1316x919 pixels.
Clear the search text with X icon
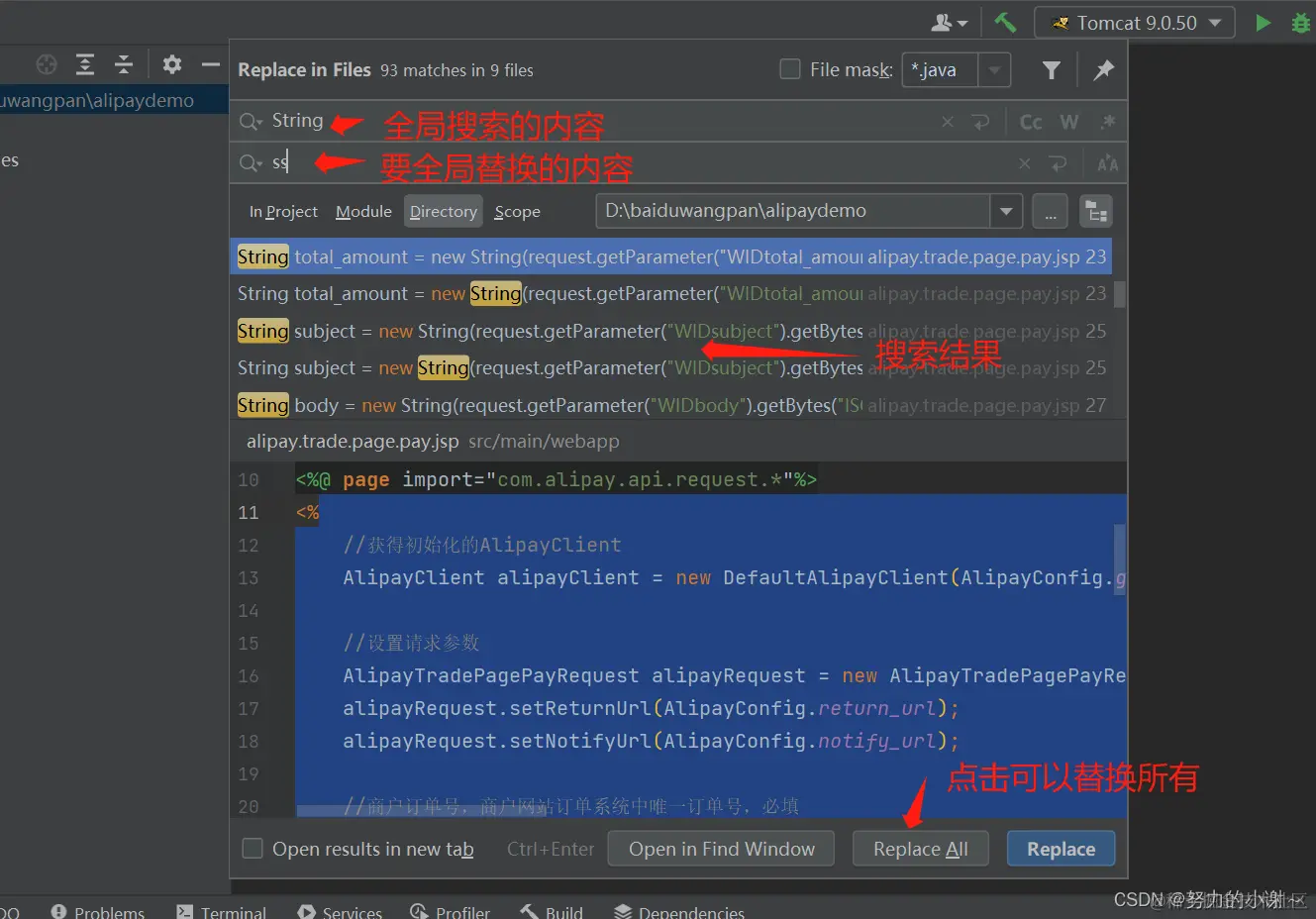click(x=948, y=122)
